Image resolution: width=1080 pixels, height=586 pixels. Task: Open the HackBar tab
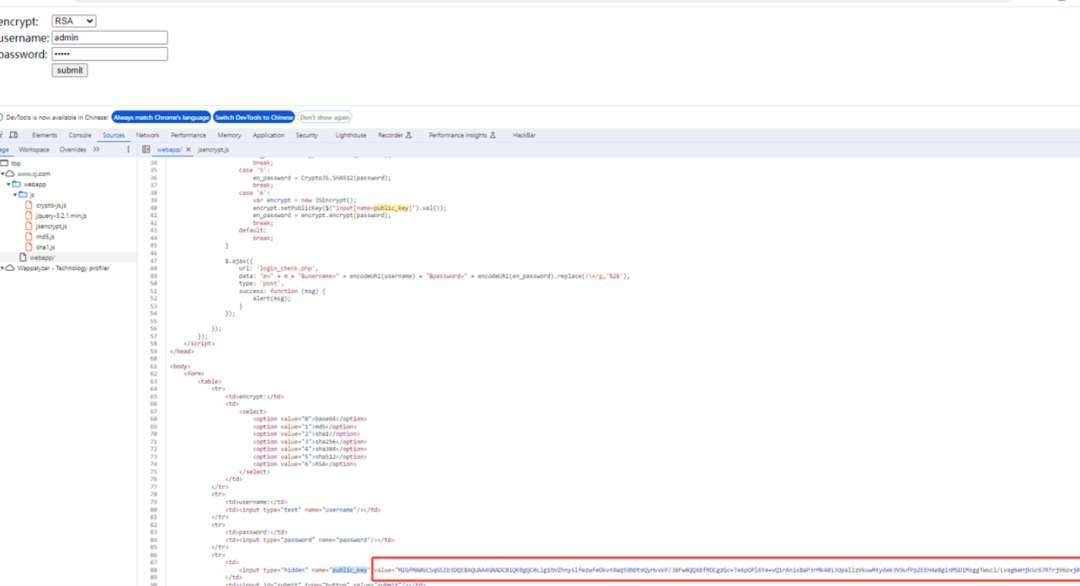(x=523, y=136)
